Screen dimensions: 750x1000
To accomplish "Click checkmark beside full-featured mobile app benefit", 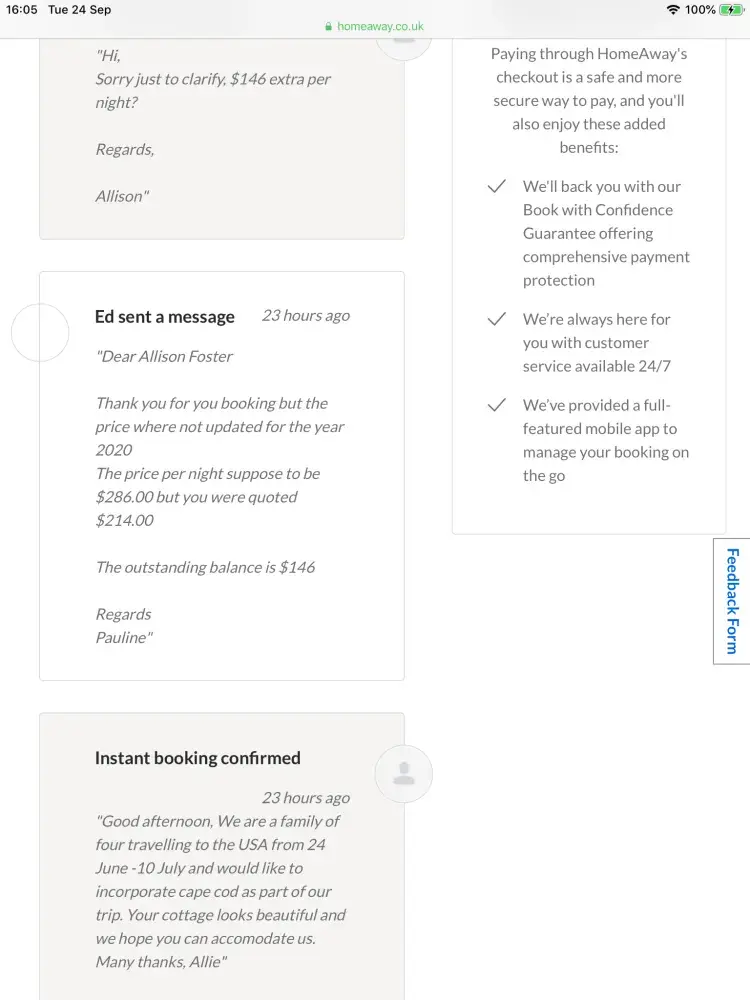I will click(496, 406).
